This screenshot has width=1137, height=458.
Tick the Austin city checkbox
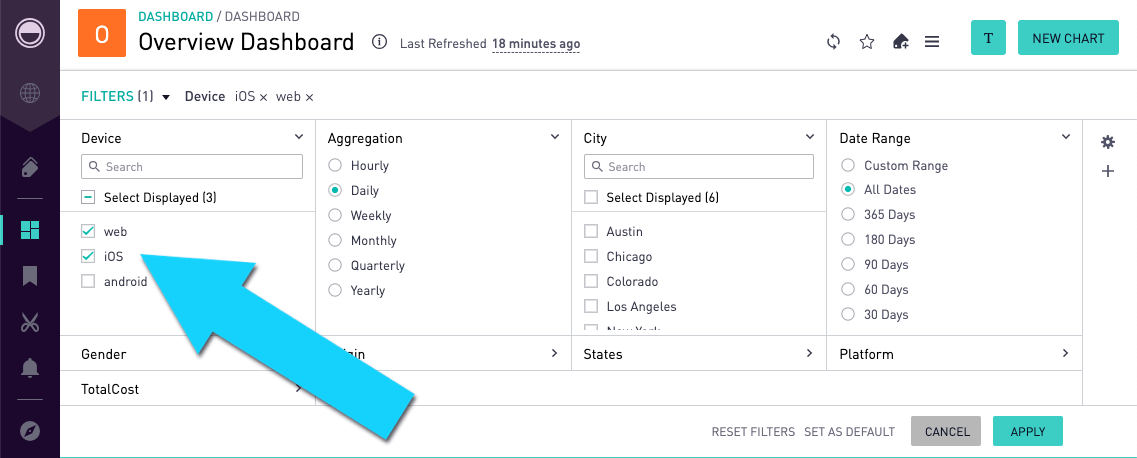pos(591,232)
